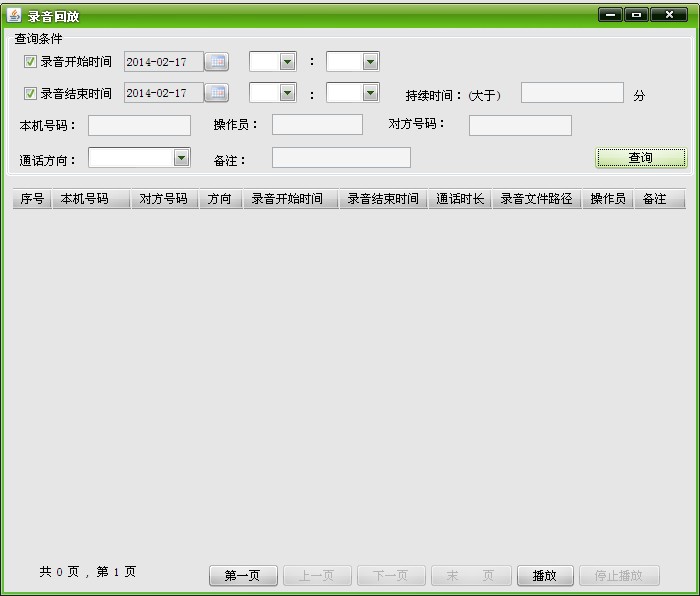Click the Java app icon in title bar

point(14,15)
